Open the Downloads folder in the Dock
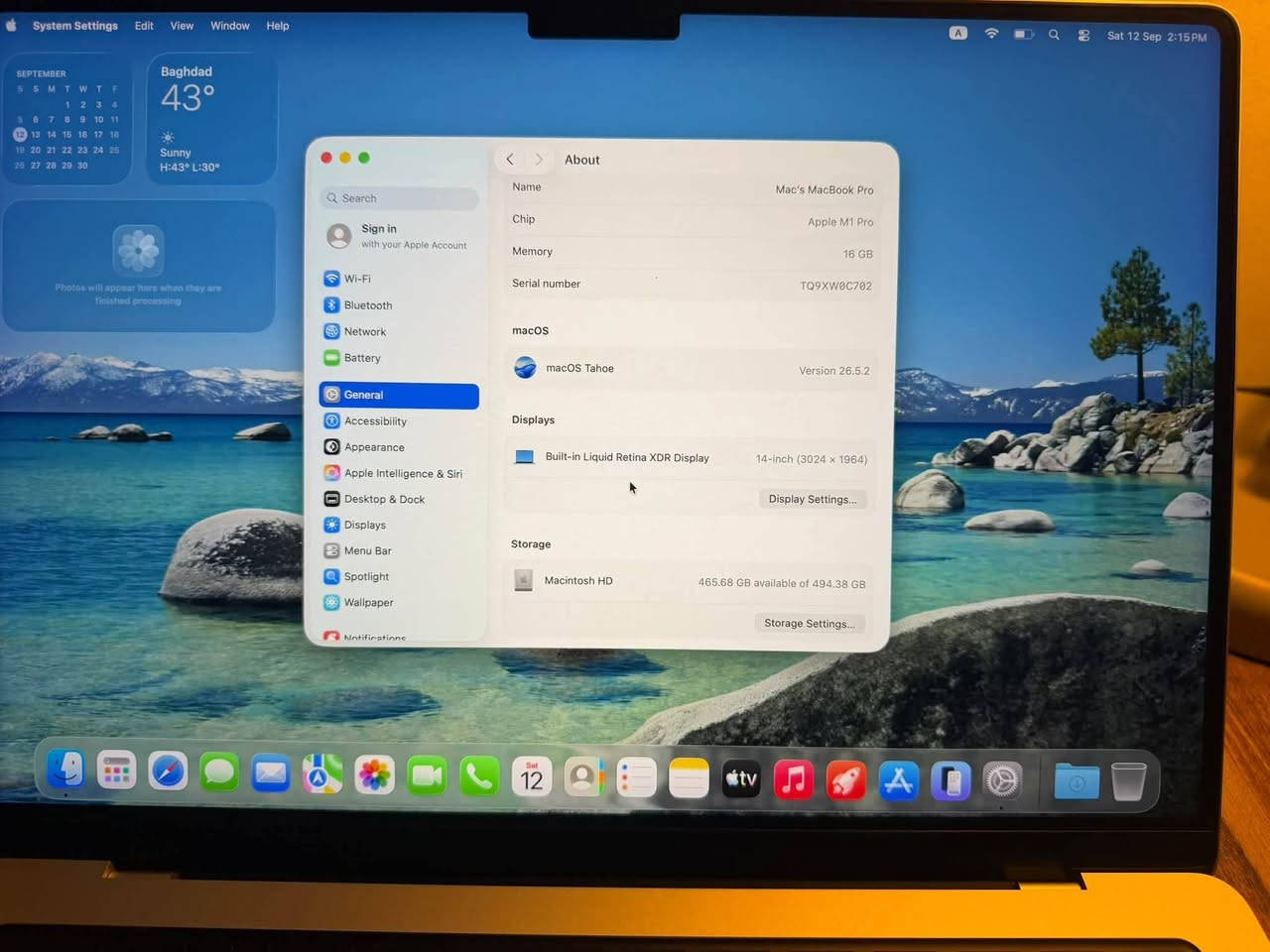The height and width of the screenshot is (952, 1270). tap(1077, 781)
